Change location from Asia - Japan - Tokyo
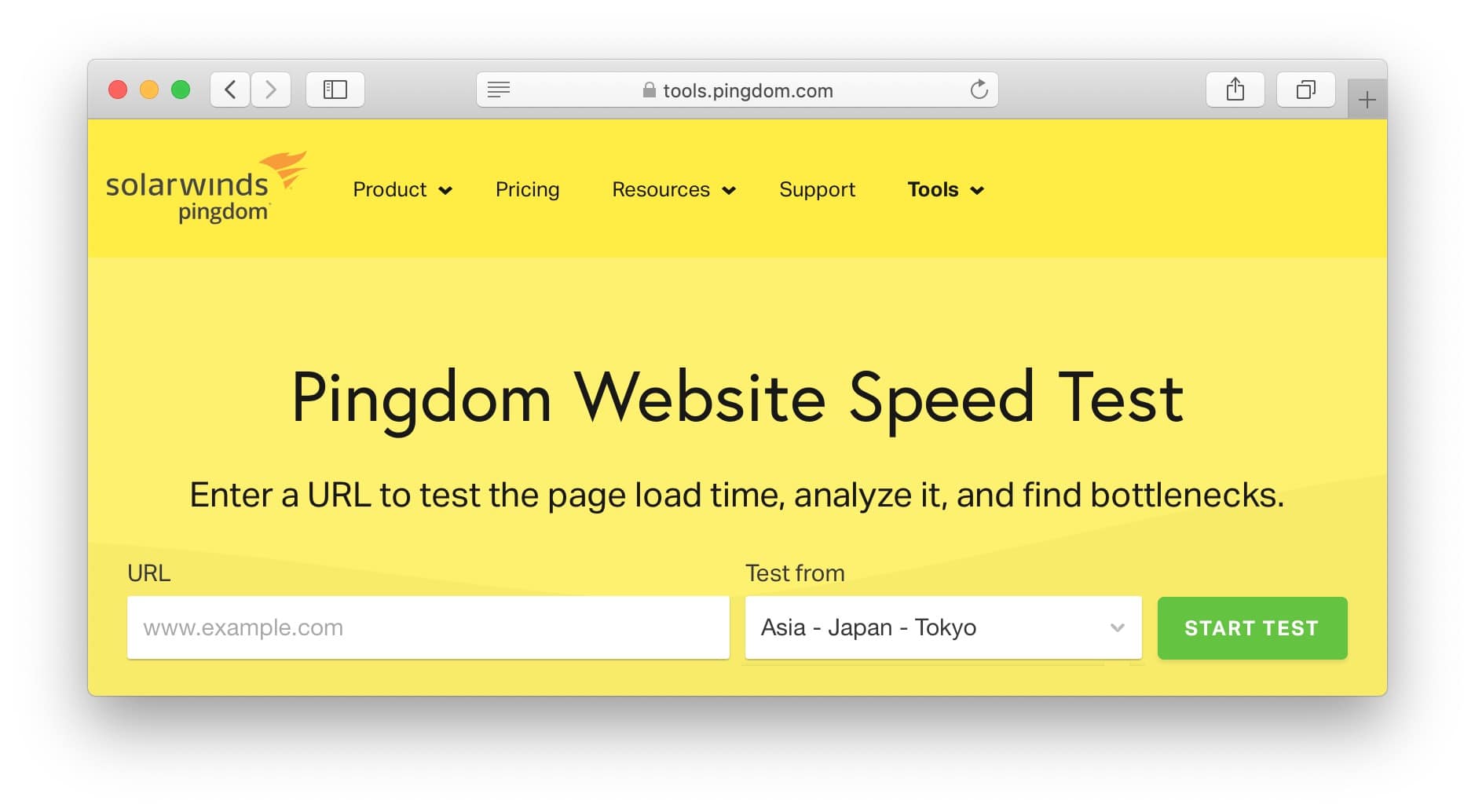 (1115, 627)
